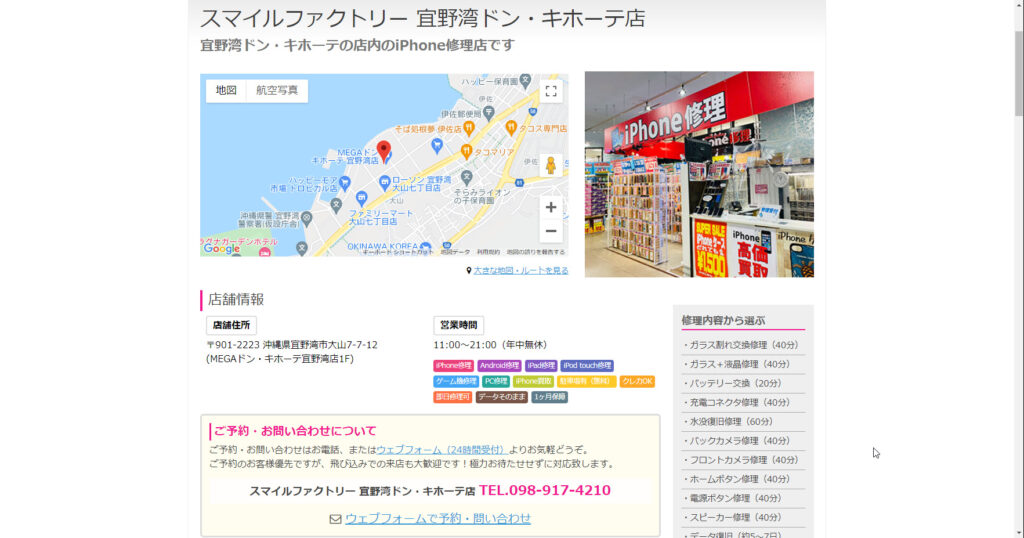1024x538 pixels.
Task: Open ウェブフォーム（24時間受付）link
Action: tap(441, 450)
